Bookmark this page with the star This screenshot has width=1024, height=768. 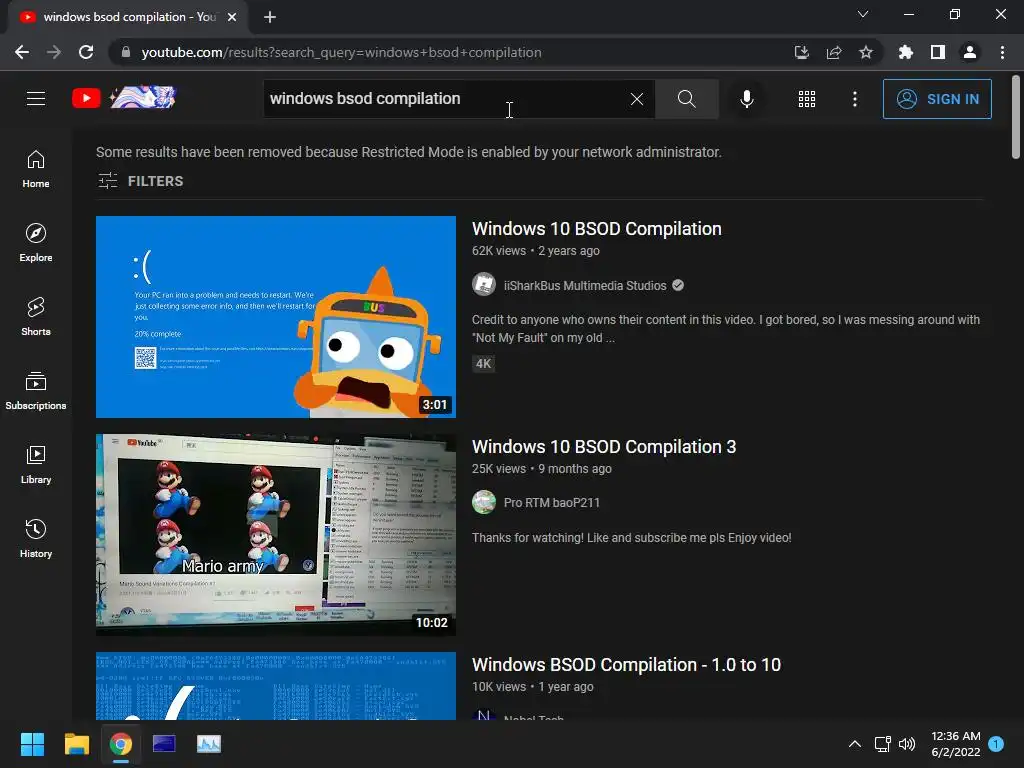[866, 52]
